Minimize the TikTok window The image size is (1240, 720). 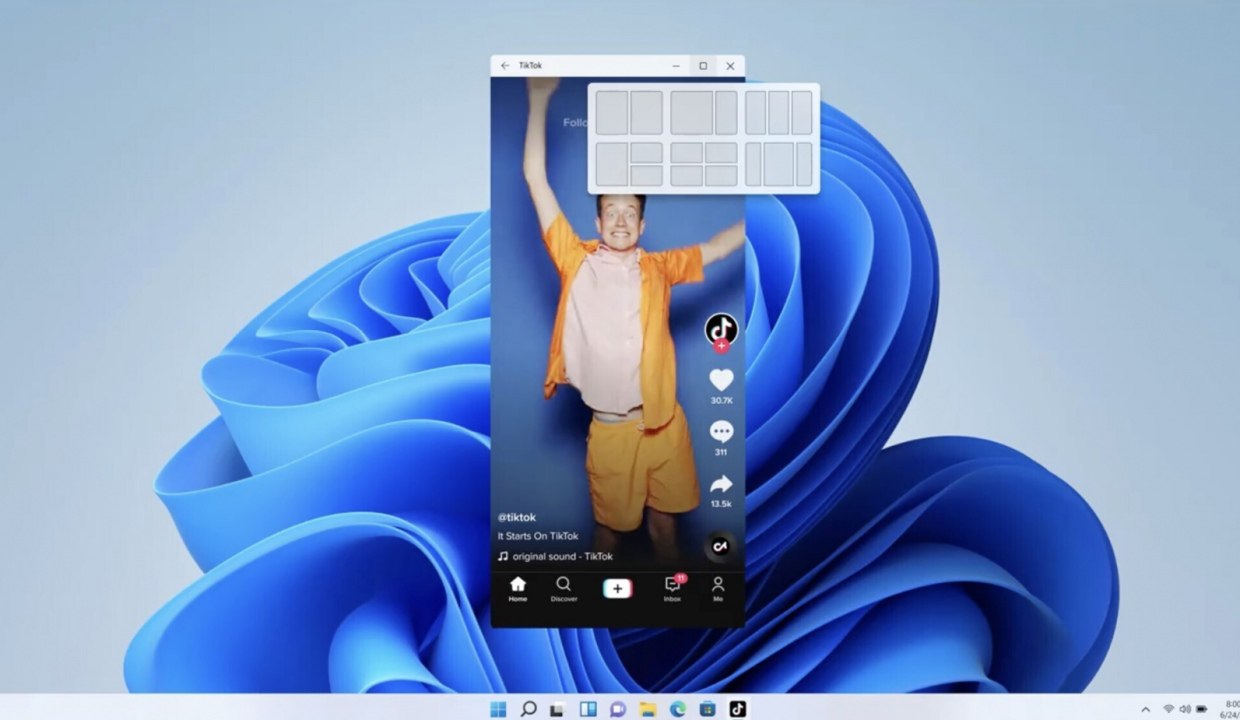point(677,66)
